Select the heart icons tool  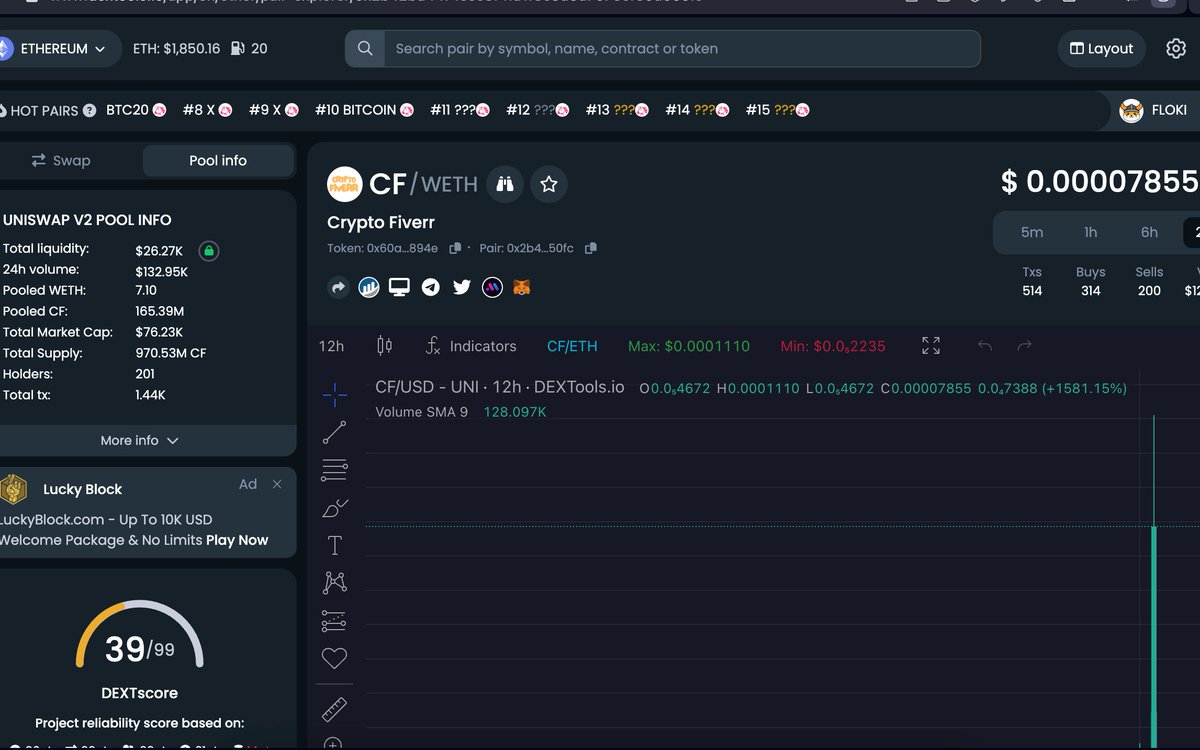[x=335, y=658]
